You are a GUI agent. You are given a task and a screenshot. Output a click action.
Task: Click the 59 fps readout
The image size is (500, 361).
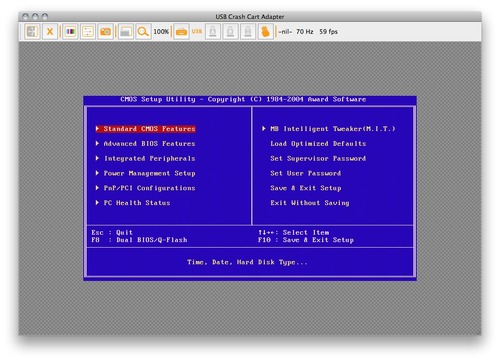click(x=328, y=32)
